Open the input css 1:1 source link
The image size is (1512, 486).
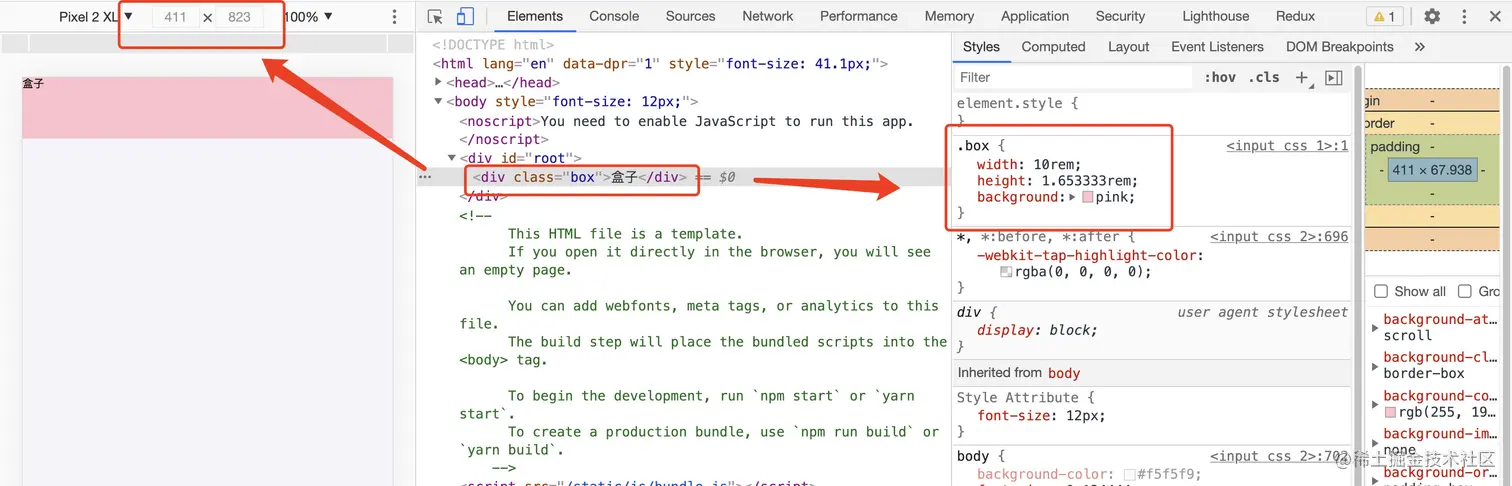click(x=1287, y=146)
